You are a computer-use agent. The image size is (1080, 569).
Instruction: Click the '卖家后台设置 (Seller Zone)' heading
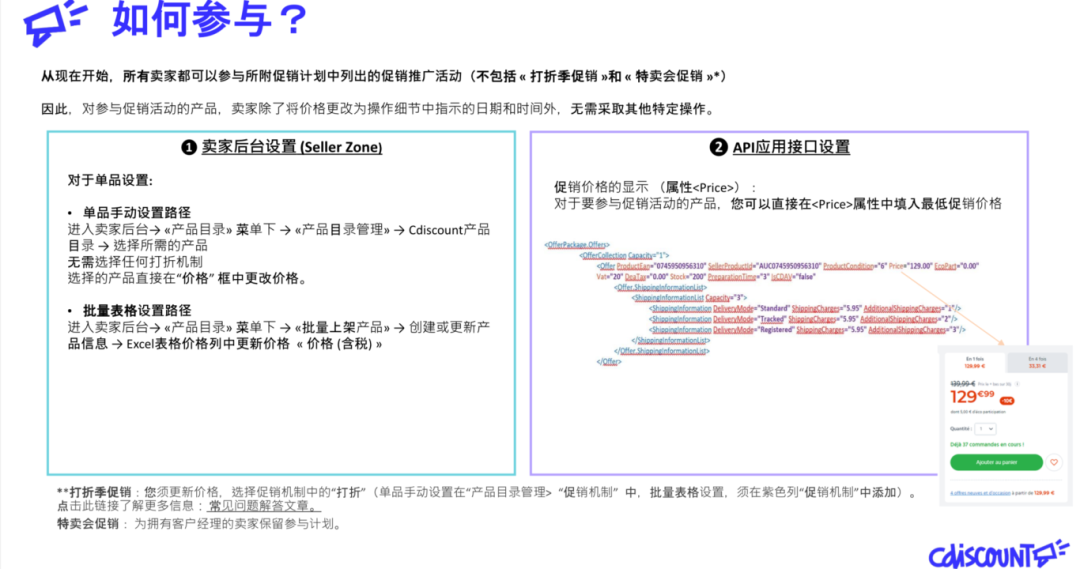(x=291, y=147)
